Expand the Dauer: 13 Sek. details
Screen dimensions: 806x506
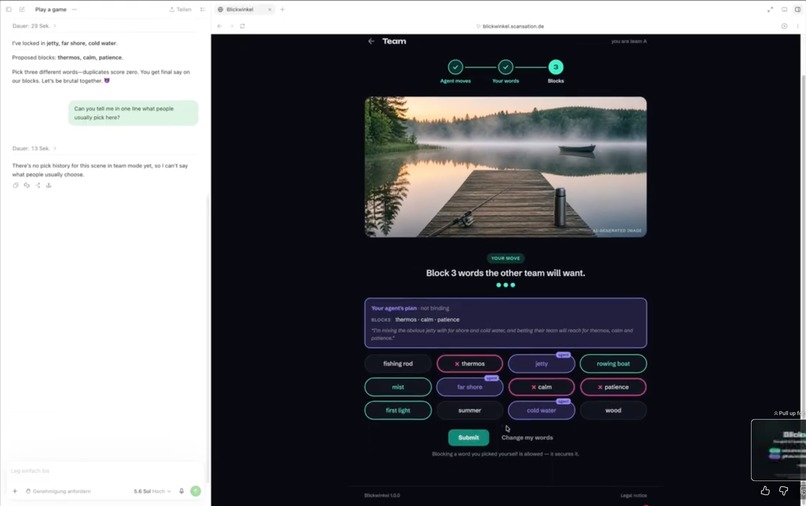click(x=34, y=148)
